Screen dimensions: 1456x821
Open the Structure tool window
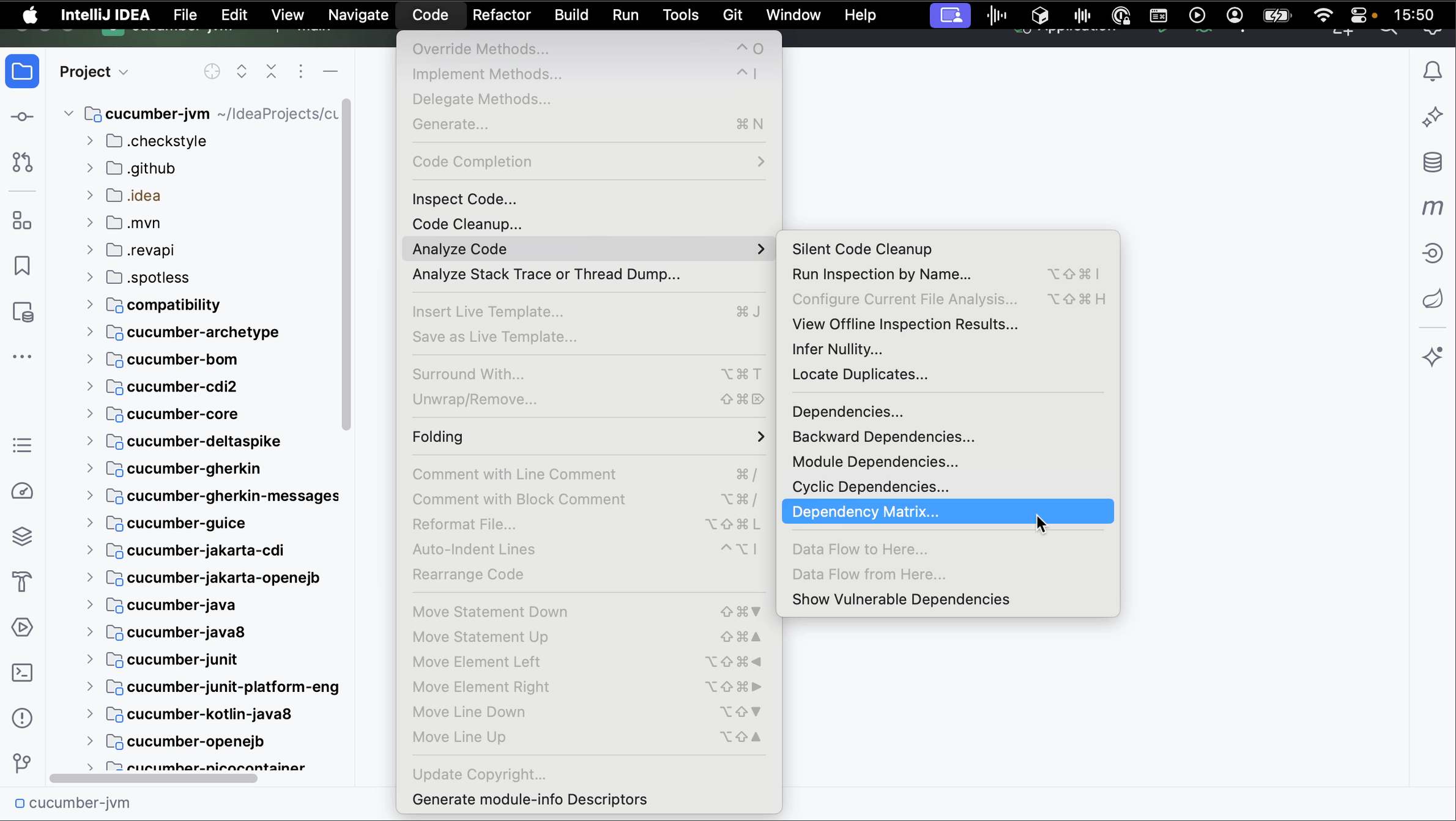pyautogui.click(x=22, y=220)
